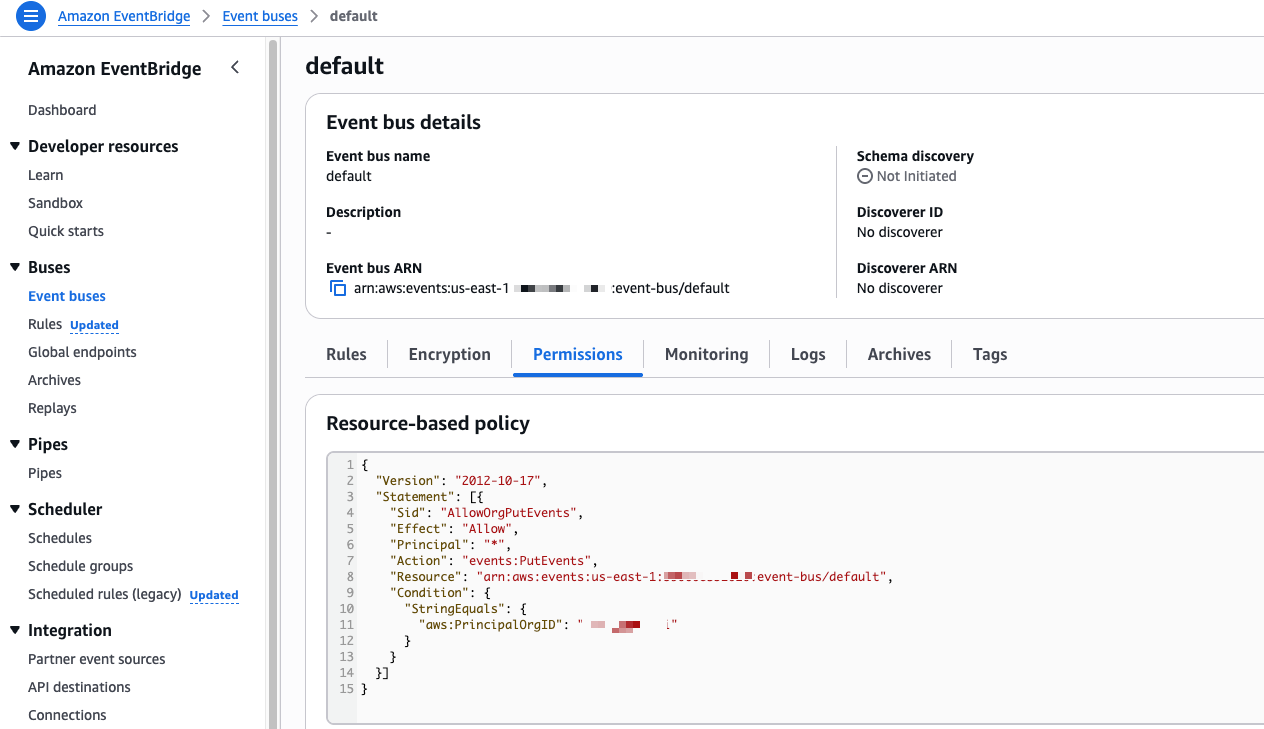The height and width of the screenshot is (729, 1264).
Task: Click inside the resource-based policy code editor
Action: [x=795, y=586]
